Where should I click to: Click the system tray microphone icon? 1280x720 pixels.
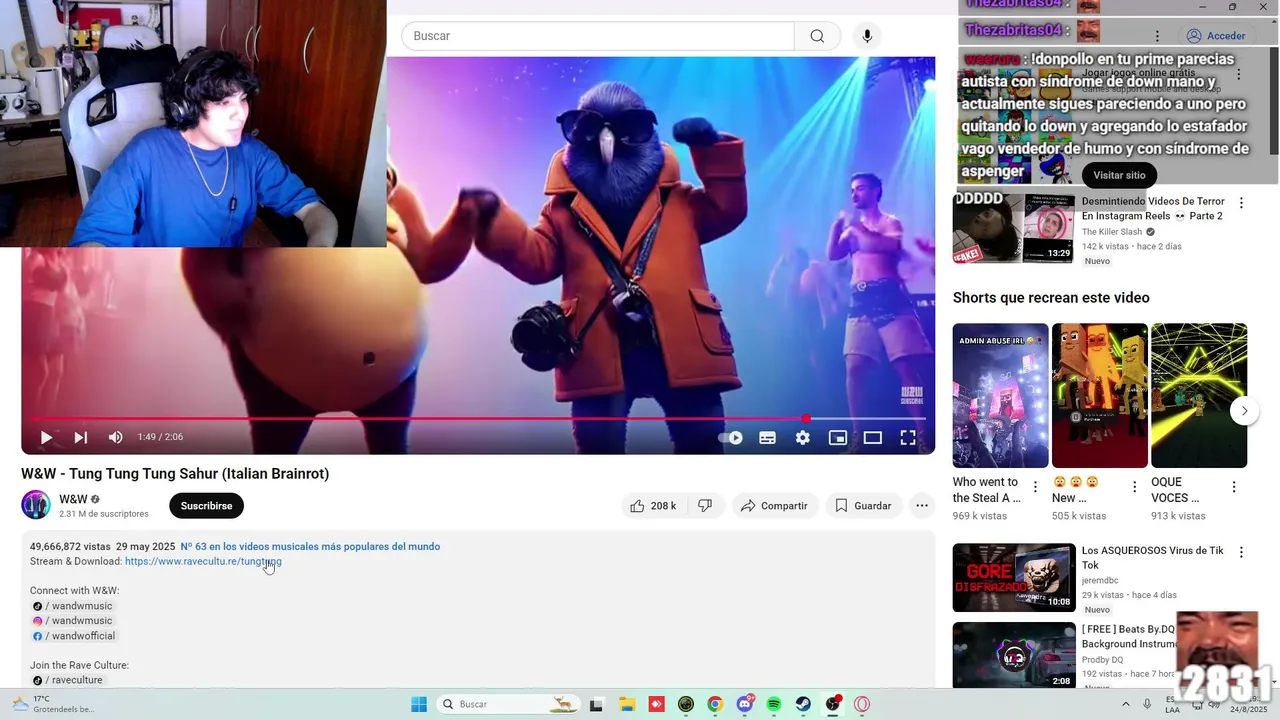tap(1147, 704)
